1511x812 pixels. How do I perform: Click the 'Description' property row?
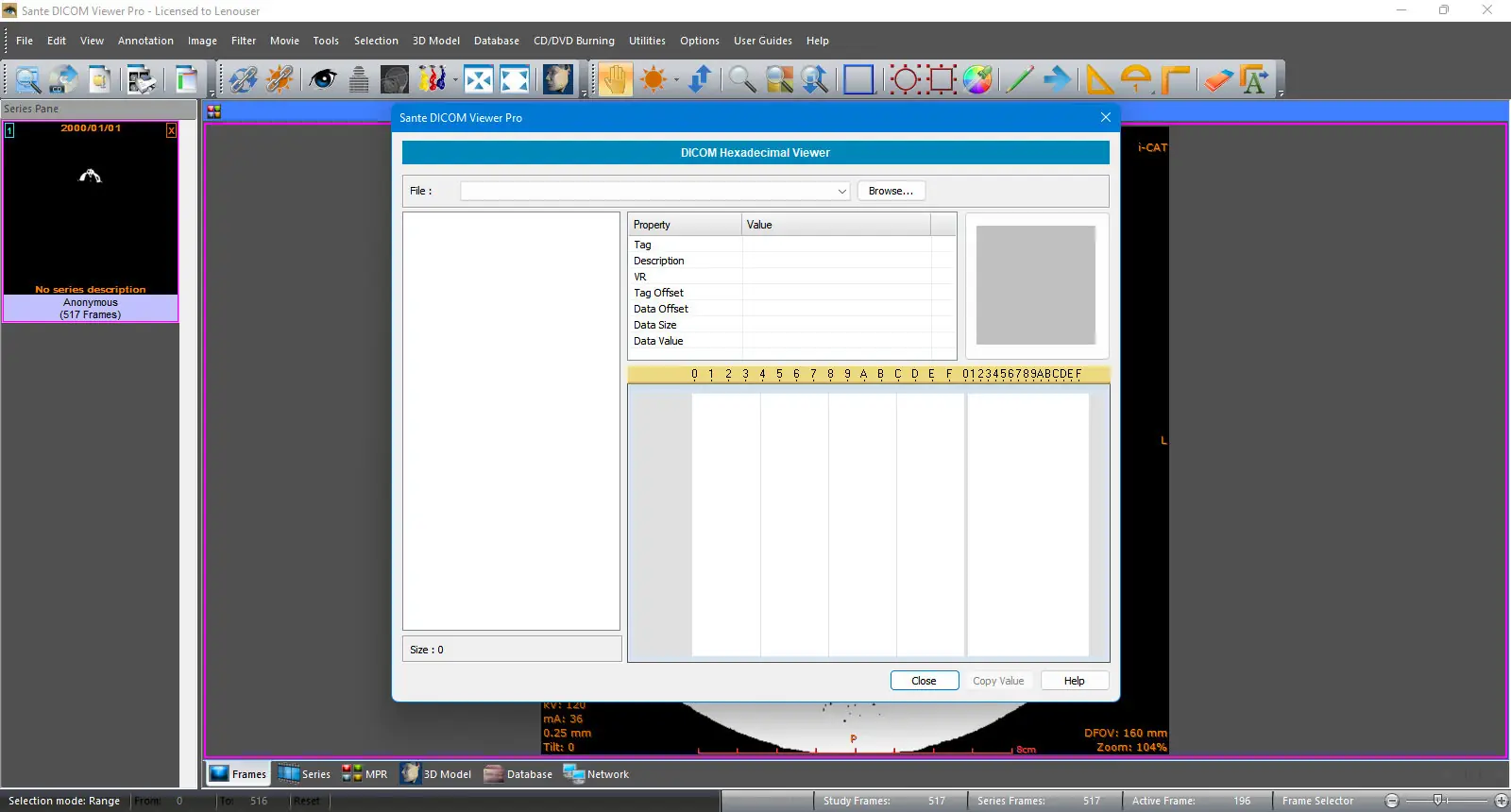pyautogui.click(x=791, y=261)
